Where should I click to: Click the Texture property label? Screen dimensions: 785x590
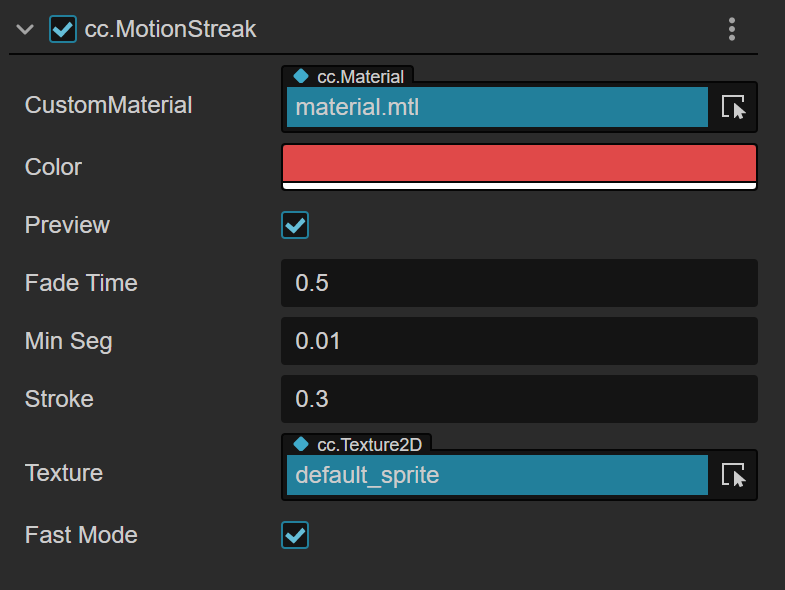(x=64, y=473)
